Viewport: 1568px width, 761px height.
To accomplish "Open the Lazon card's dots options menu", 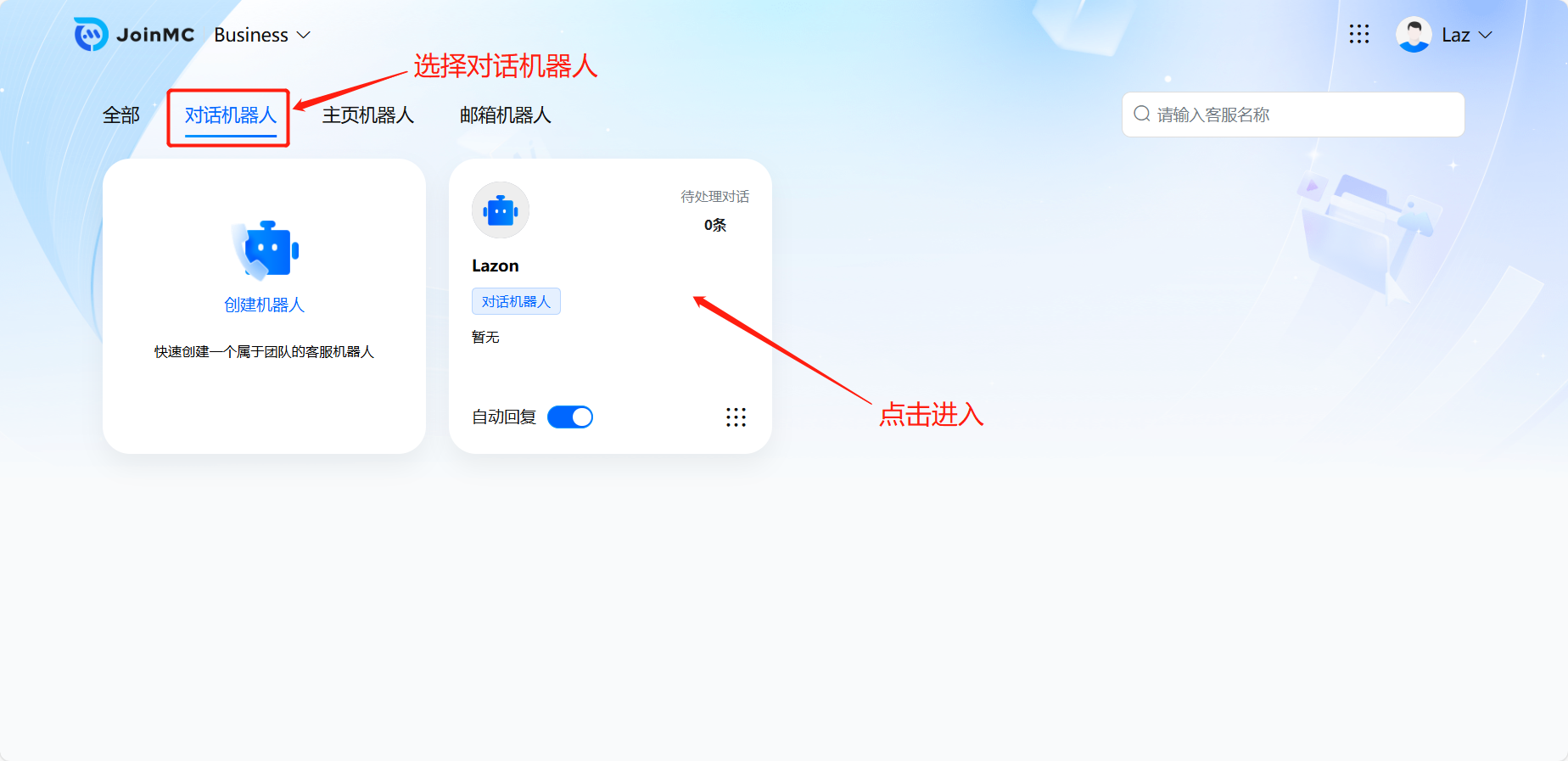I will click(x=736, y=417).
